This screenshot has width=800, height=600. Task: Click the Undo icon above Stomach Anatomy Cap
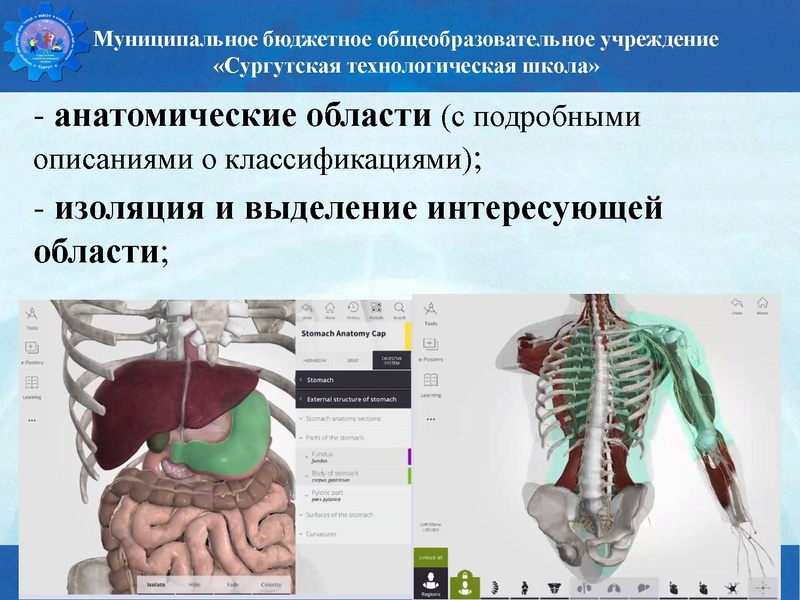coord(307,307)
